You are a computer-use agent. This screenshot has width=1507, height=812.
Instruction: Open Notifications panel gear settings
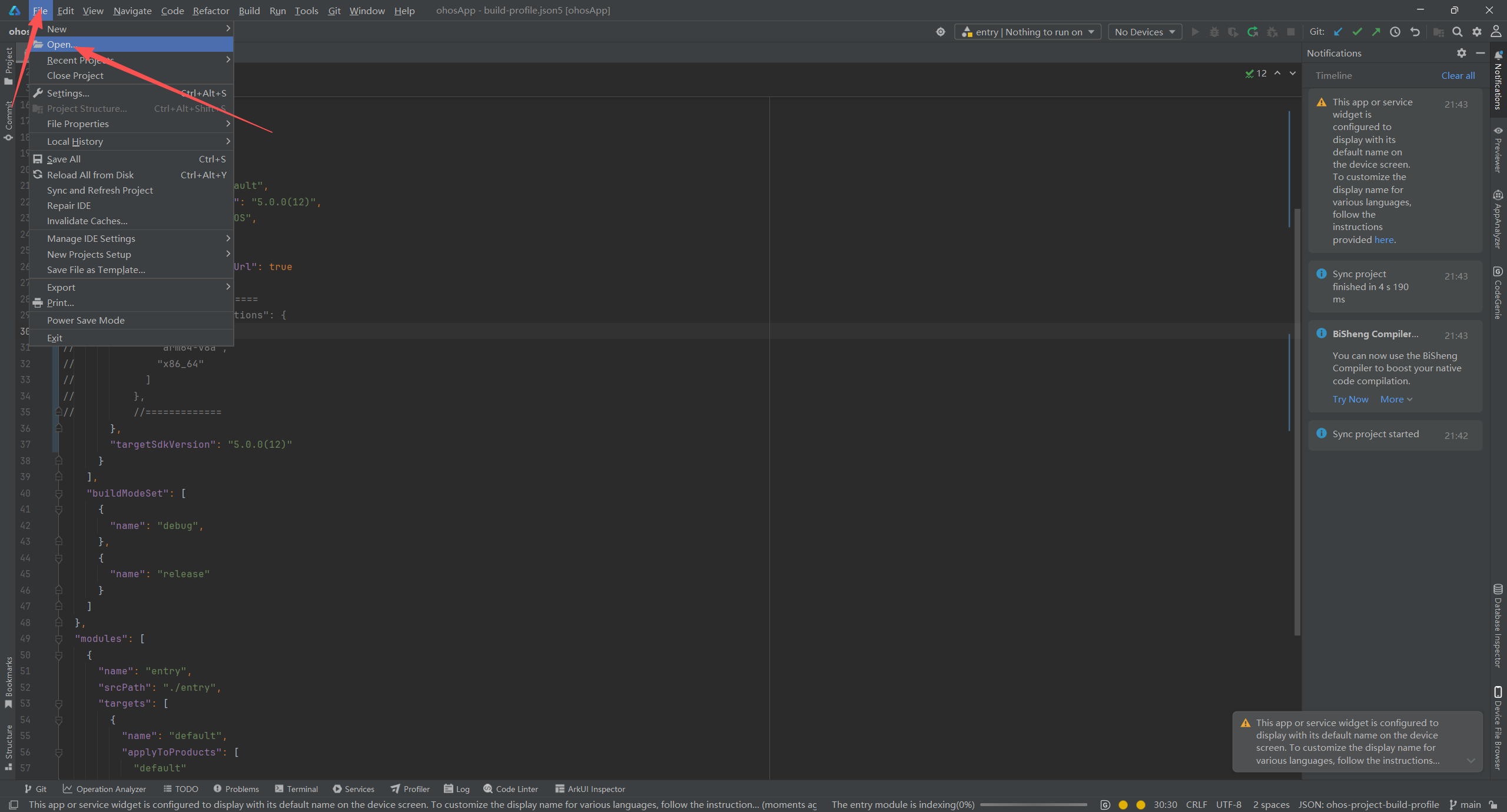(x=1462, y=53)
